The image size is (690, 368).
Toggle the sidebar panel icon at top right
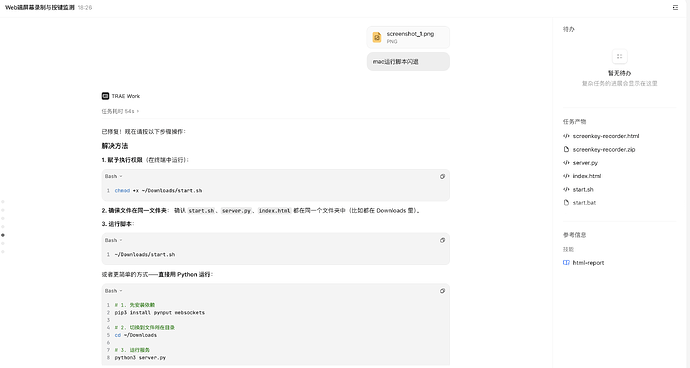pos(675,7)
